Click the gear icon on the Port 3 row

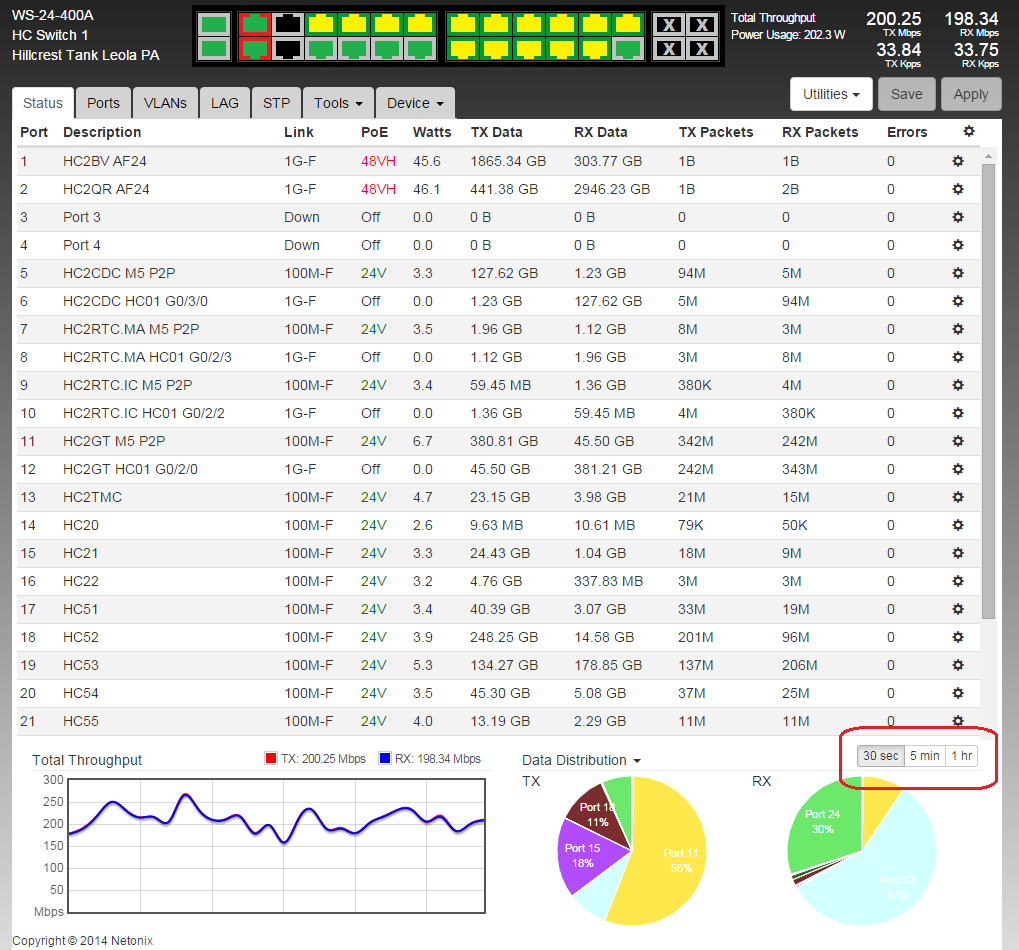click(958, 216)
